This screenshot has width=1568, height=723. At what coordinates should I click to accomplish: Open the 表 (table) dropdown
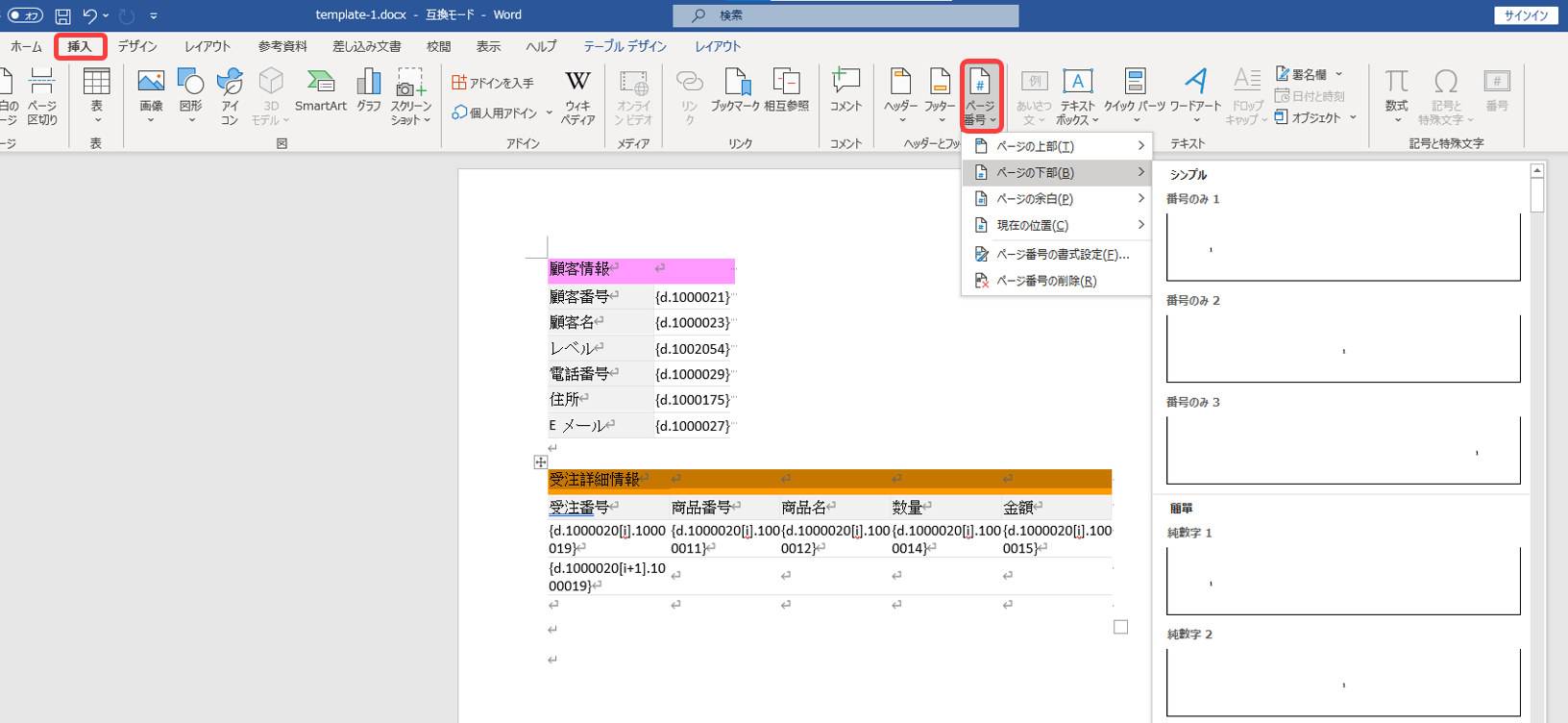(96, 96)
